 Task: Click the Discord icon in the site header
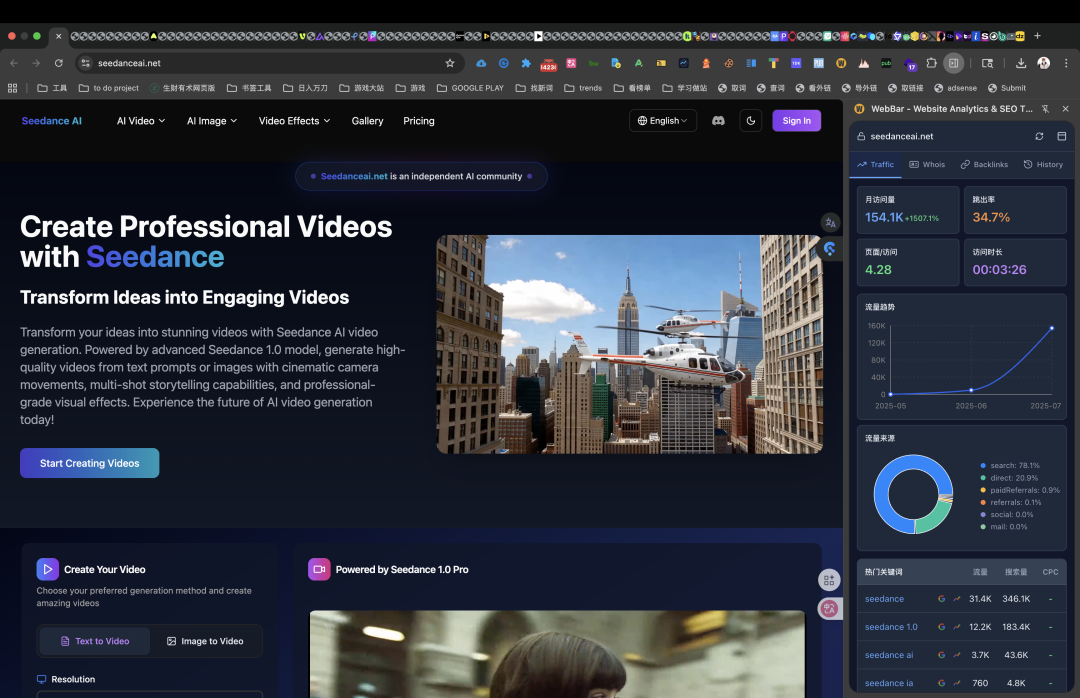(x=718, y=121)
